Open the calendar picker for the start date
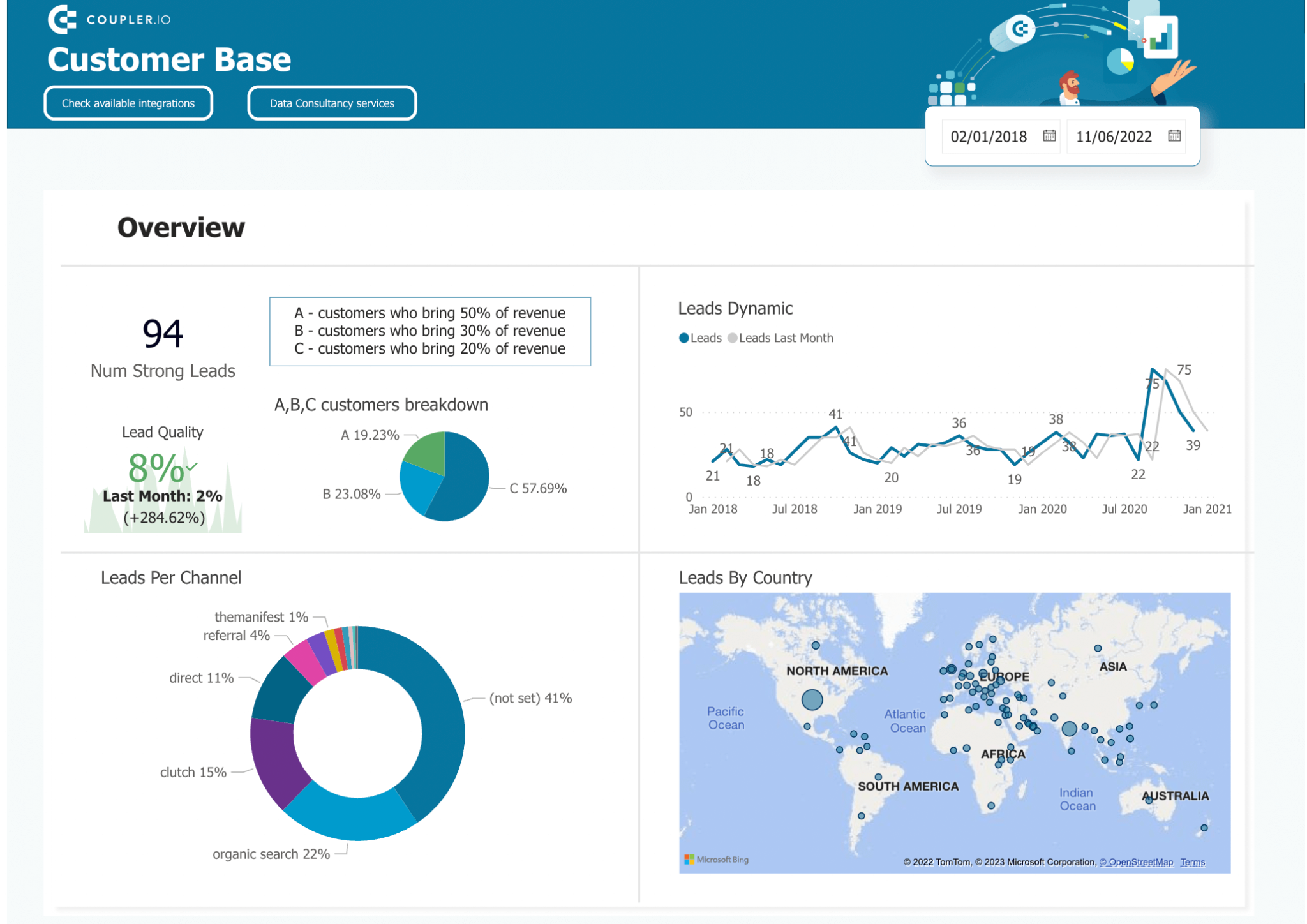Image resolution: width=1307 pixels, height=924 pixels. coord(1049,137)
